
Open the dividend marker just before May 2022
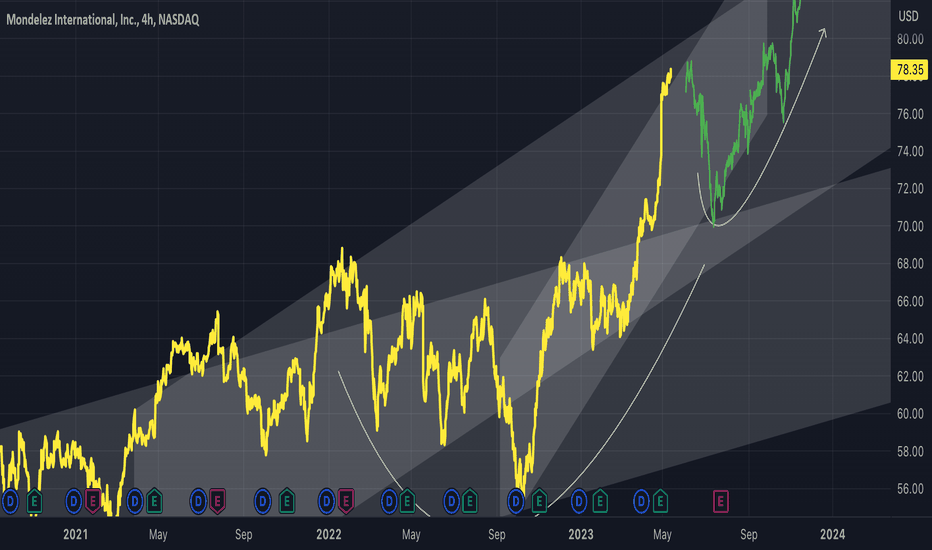click(x=389, y=501)
